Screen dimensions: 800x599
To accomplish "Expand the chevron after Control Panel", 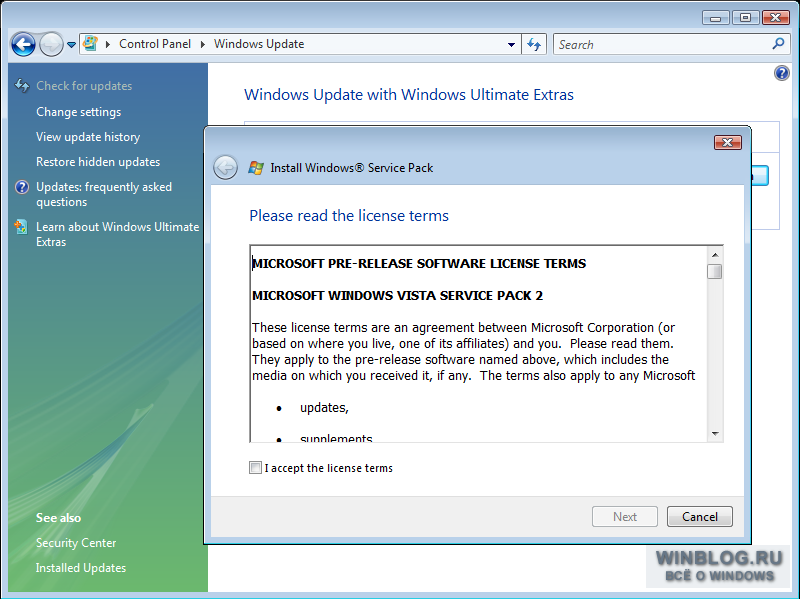I will pyautogui.click(x=203, y=44).
